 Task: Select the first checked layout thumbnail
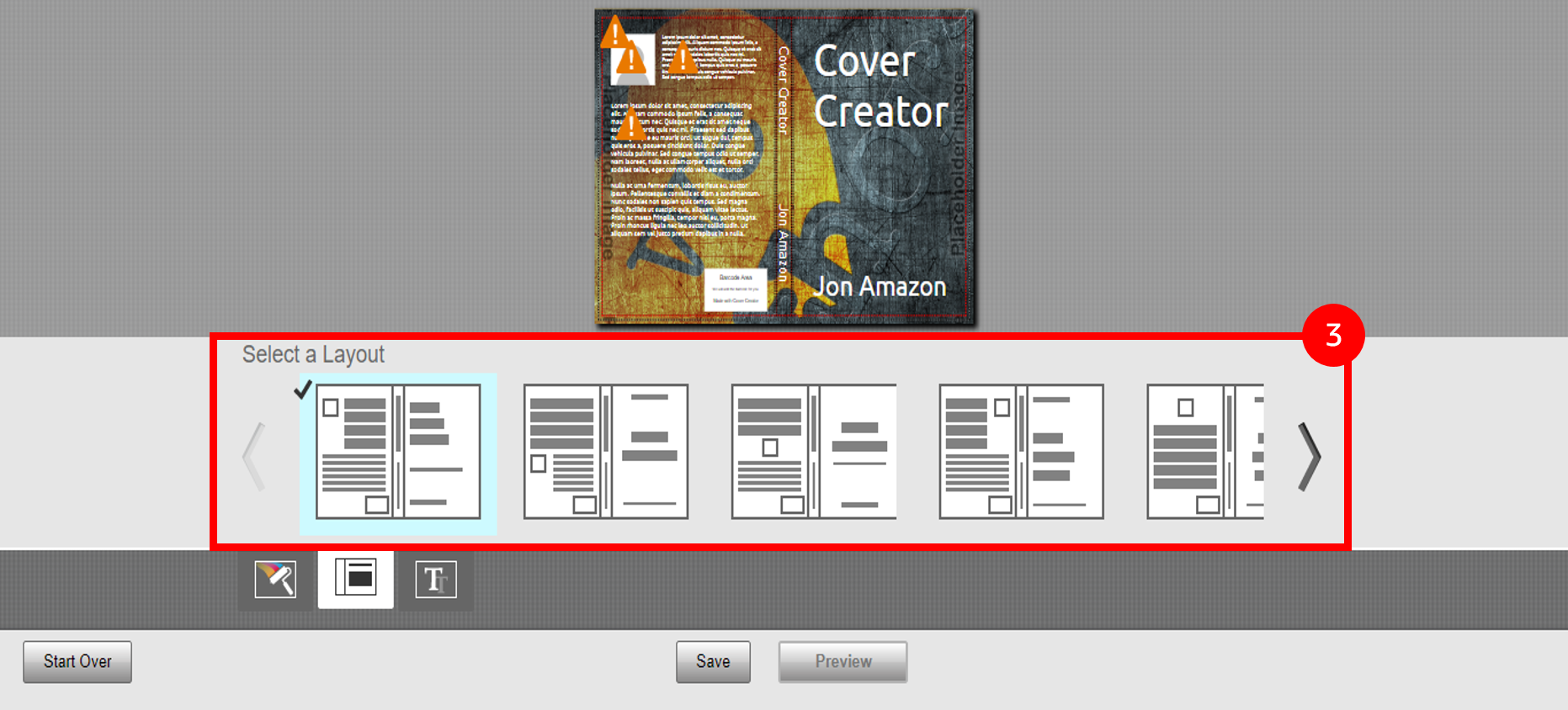click(398, 452)
